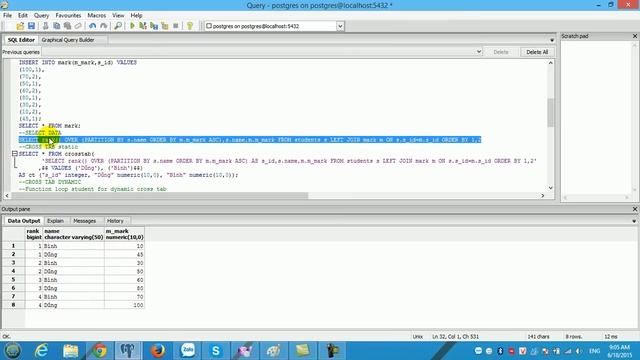This screenshot has height=360, width=640.
Task: Undo the last edit with the blue arrow
Action: (x=93, y=26)
